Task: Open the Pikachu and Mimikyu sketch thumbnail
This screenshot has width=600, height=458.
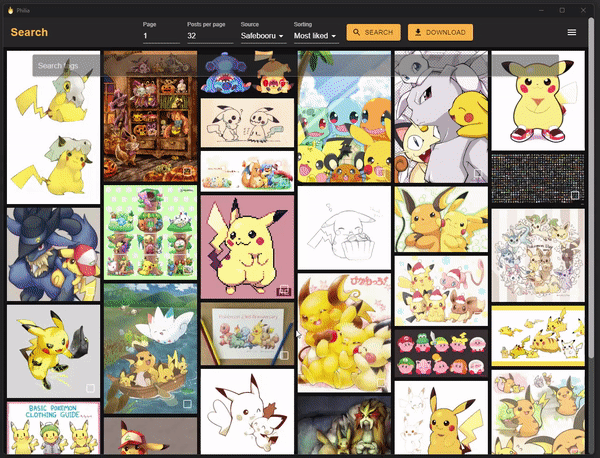Action: 247,122
